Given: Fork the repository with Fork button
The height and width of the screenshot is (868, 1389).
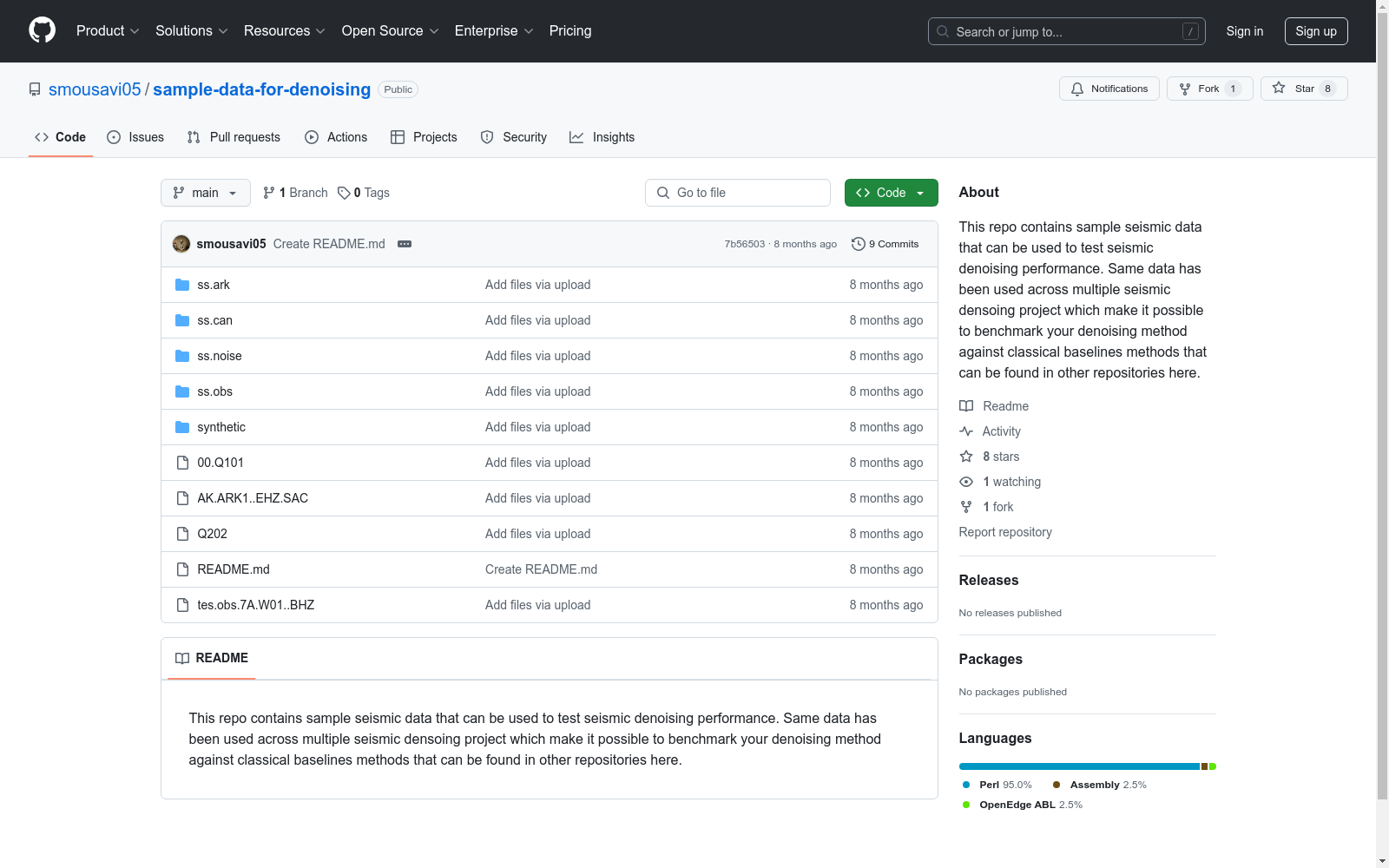Looking at the screenshot, I should (x=1209, y=89).
